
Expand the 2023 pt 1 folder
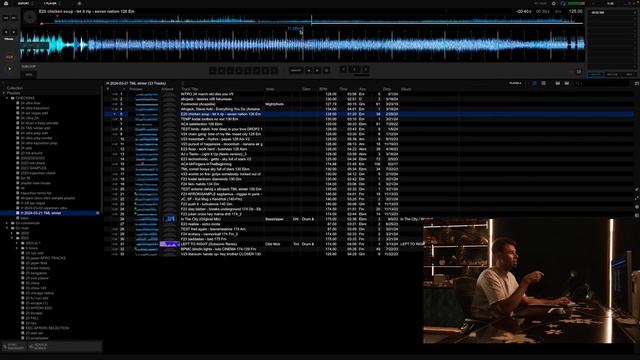pyautogui.click(x=17, y=243)
